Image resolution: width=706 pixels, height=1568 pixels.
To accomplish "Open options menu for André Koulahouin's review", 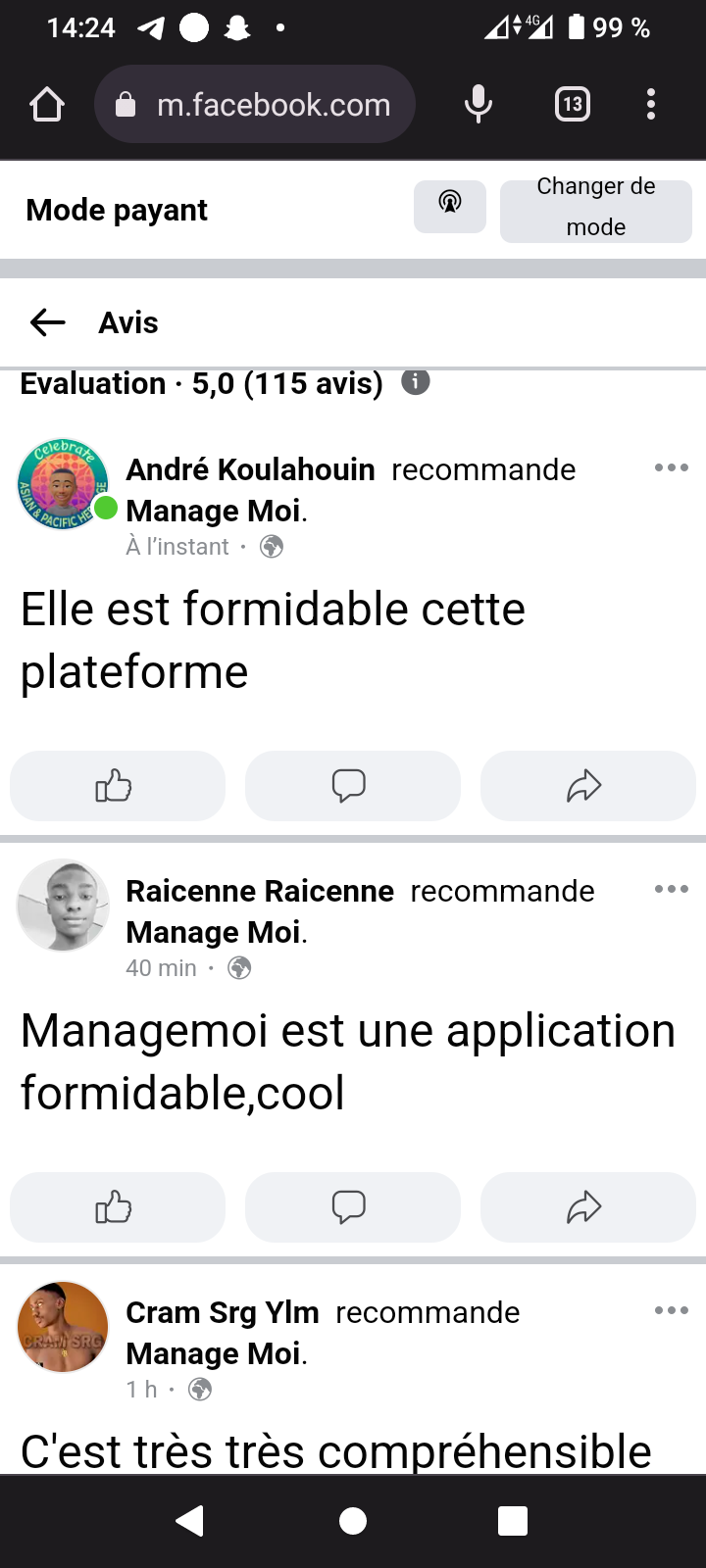I will click(x=672, y=468).
